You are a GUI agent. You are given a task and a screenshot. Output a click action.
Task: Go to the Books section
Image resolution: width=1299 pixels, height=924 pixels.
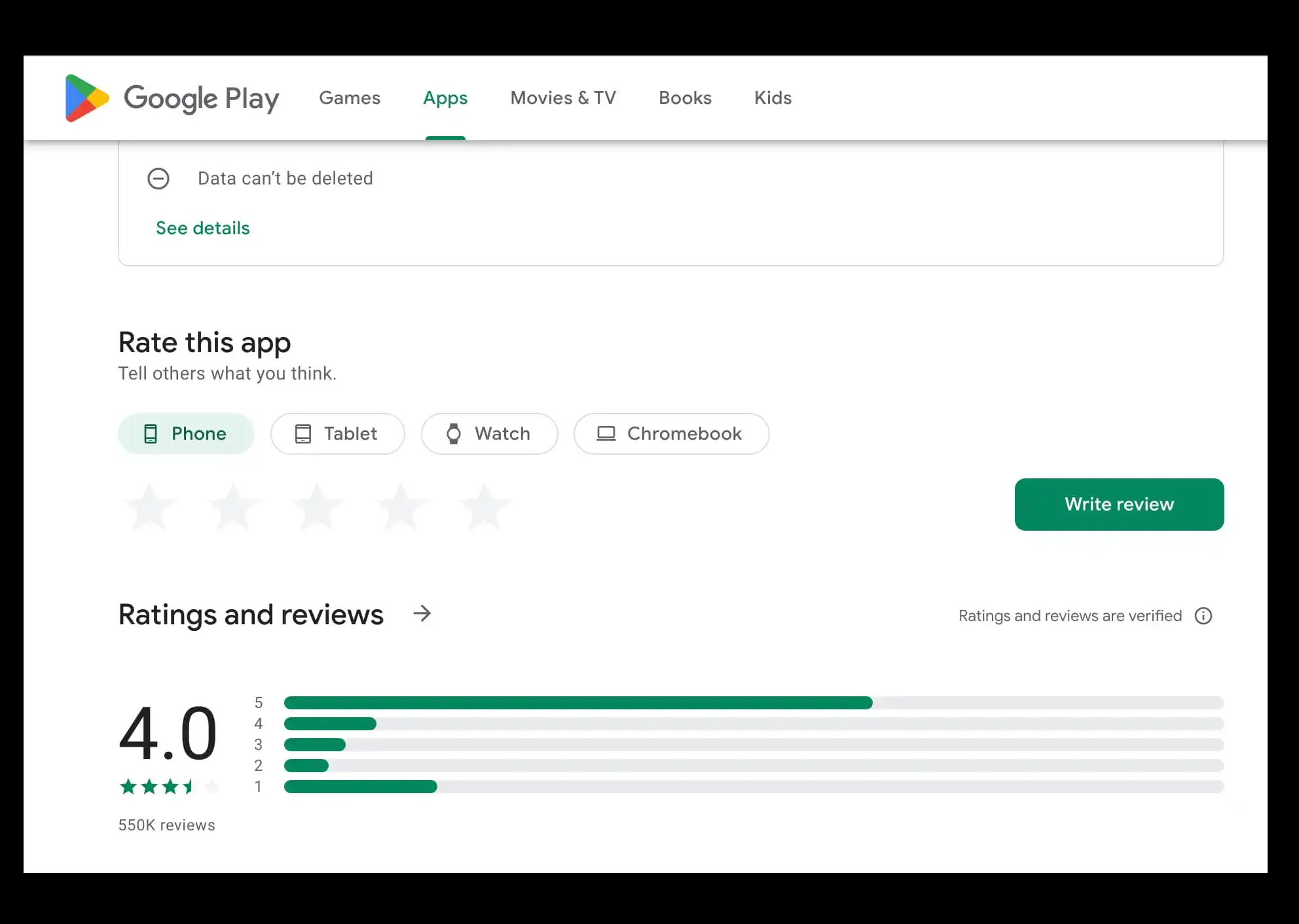[685, 98]
